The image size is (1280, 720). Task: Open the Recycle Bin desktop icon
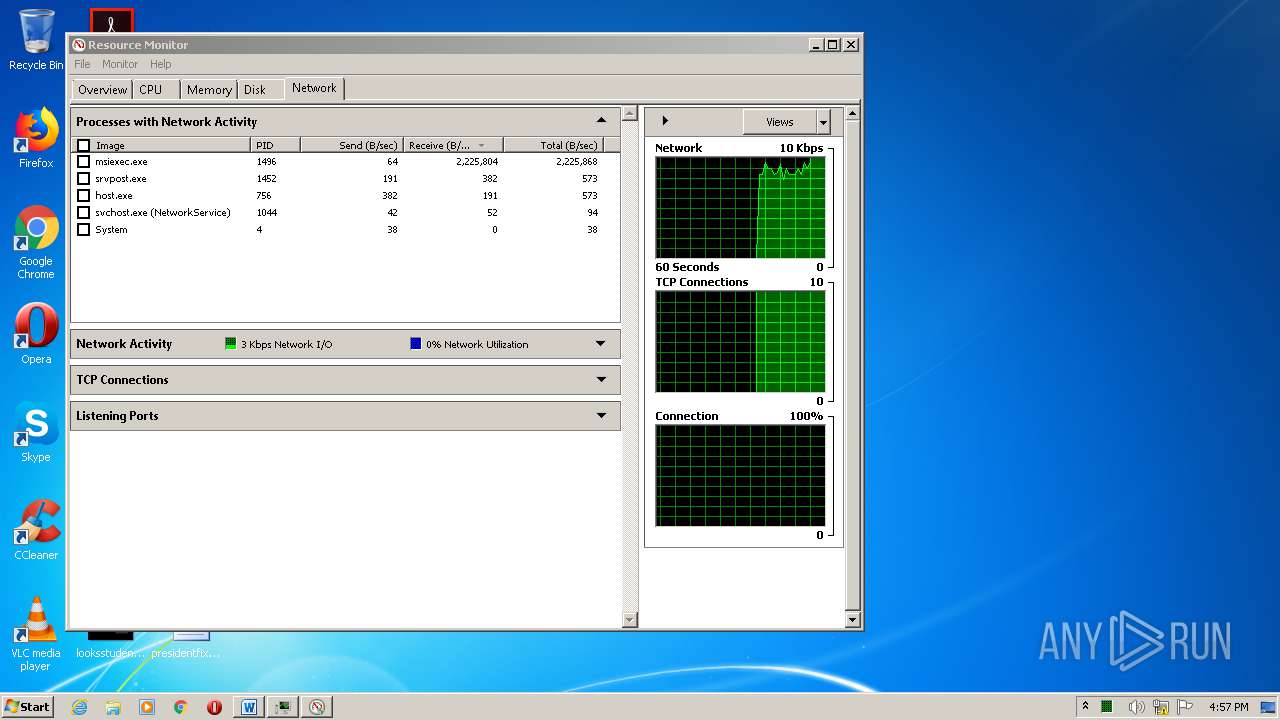[36, 40]
